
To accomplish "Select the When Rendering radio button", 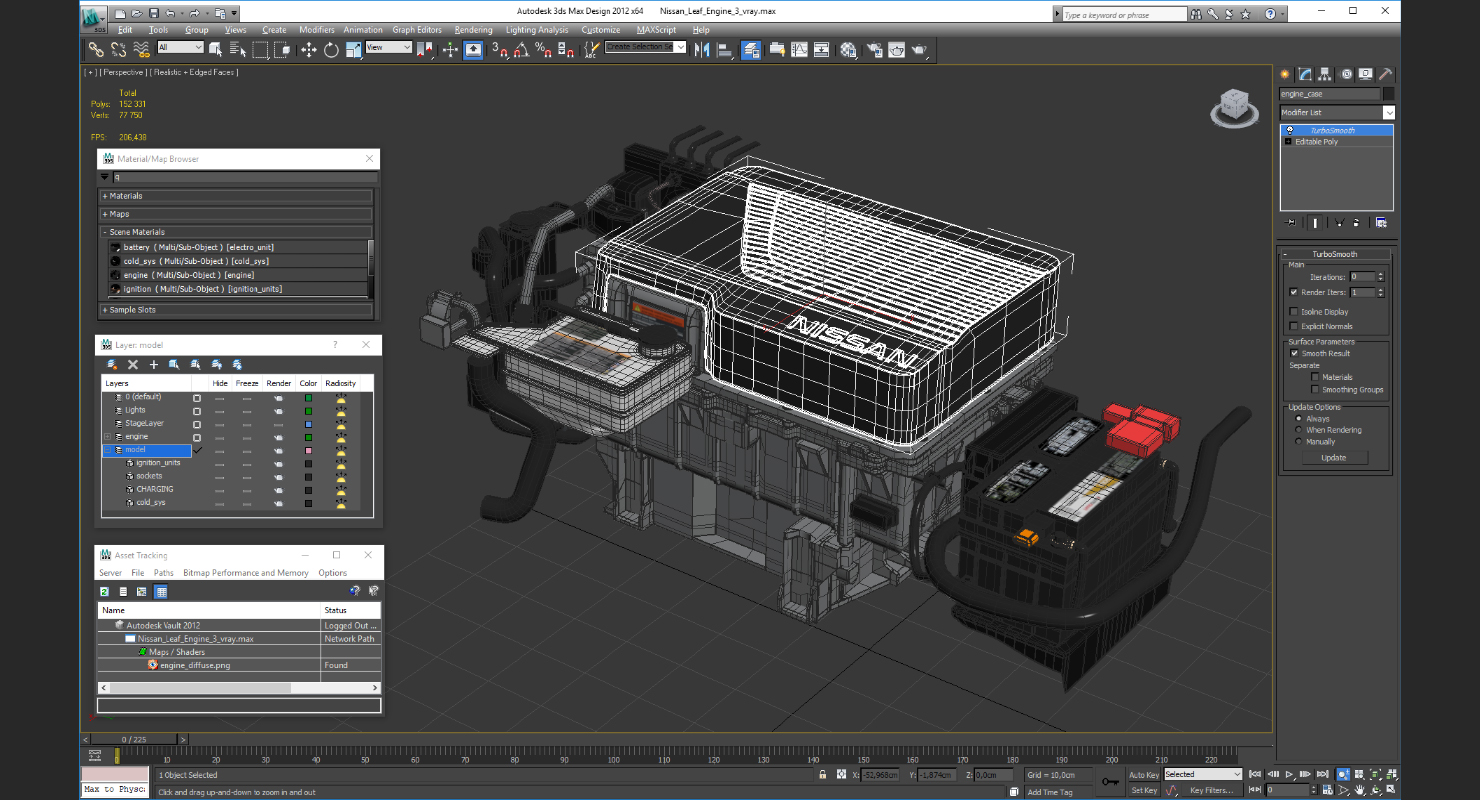I will [x=1299, y=430].
